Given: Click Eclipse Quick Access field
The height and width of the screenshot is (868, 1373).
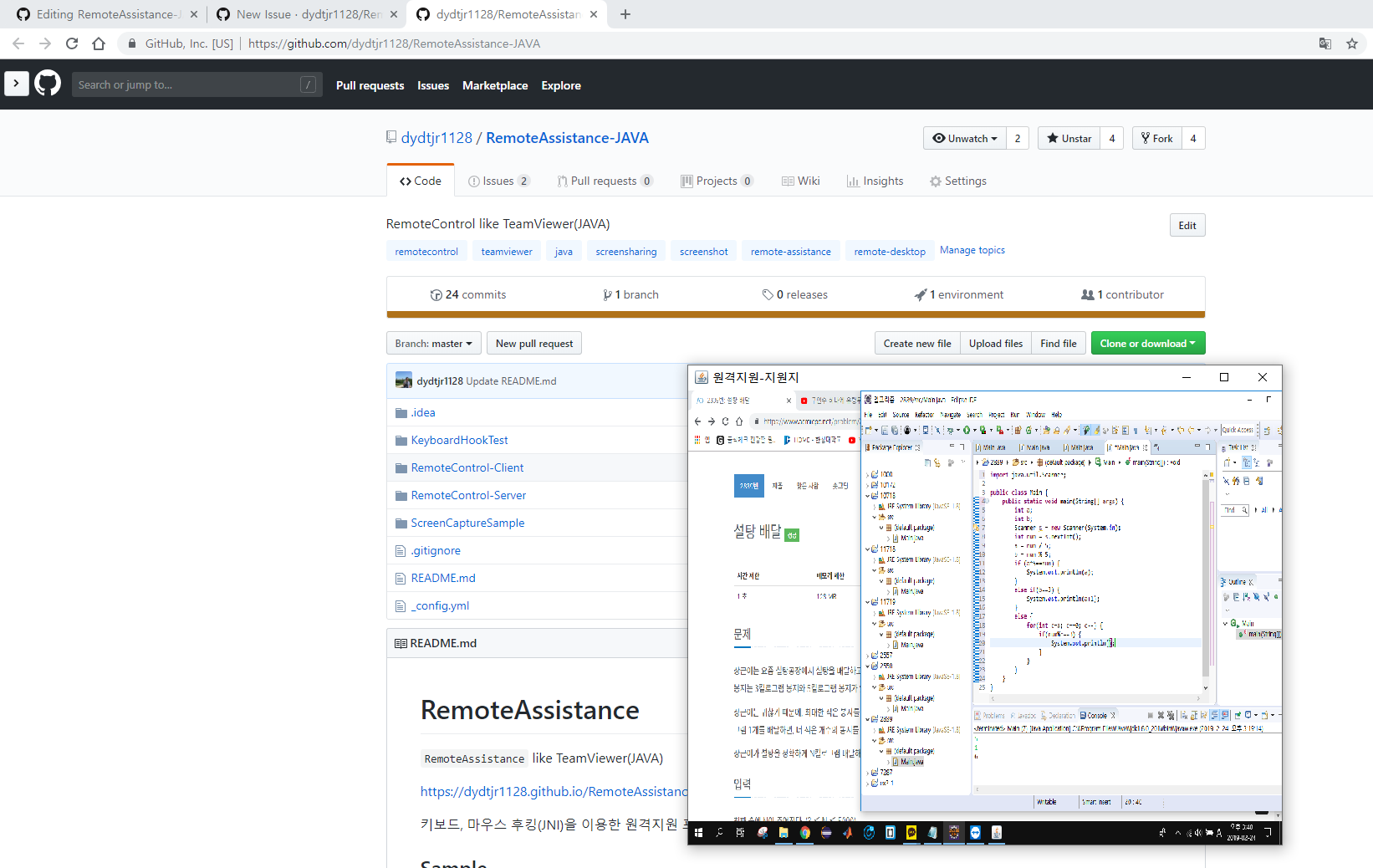Looking at the screenshot, I should coord(1238,430).
